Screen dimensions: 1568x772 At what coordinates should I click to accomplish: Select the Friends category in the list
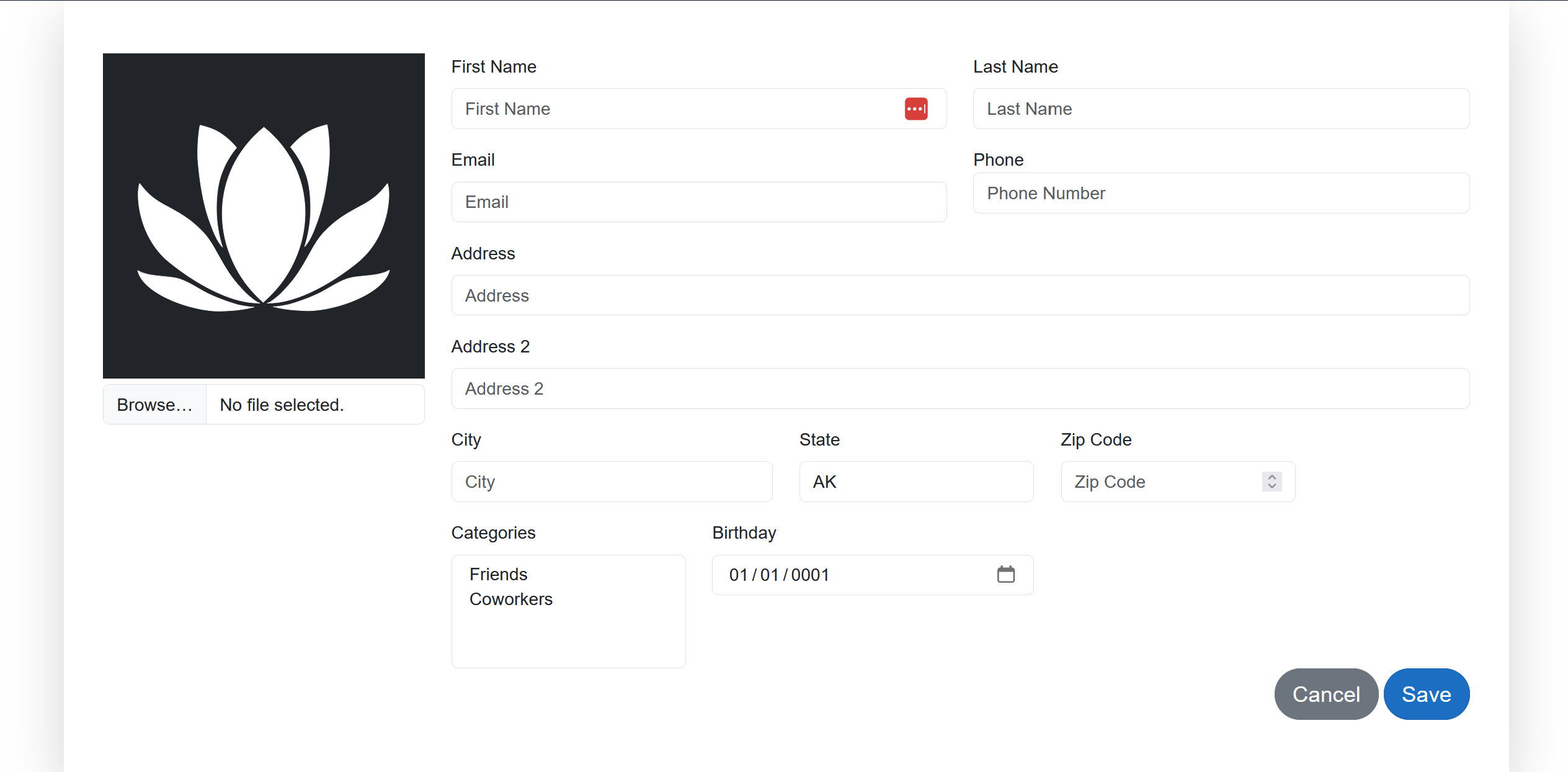[498, 573]
